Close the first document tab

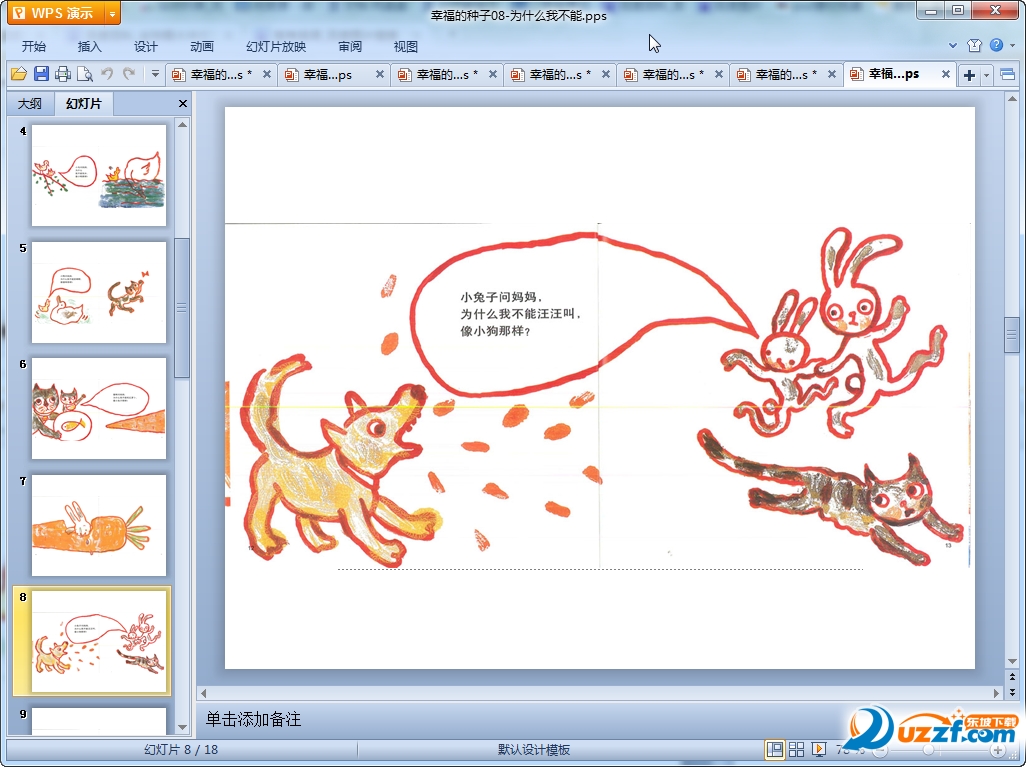click(x=267, y=75)
